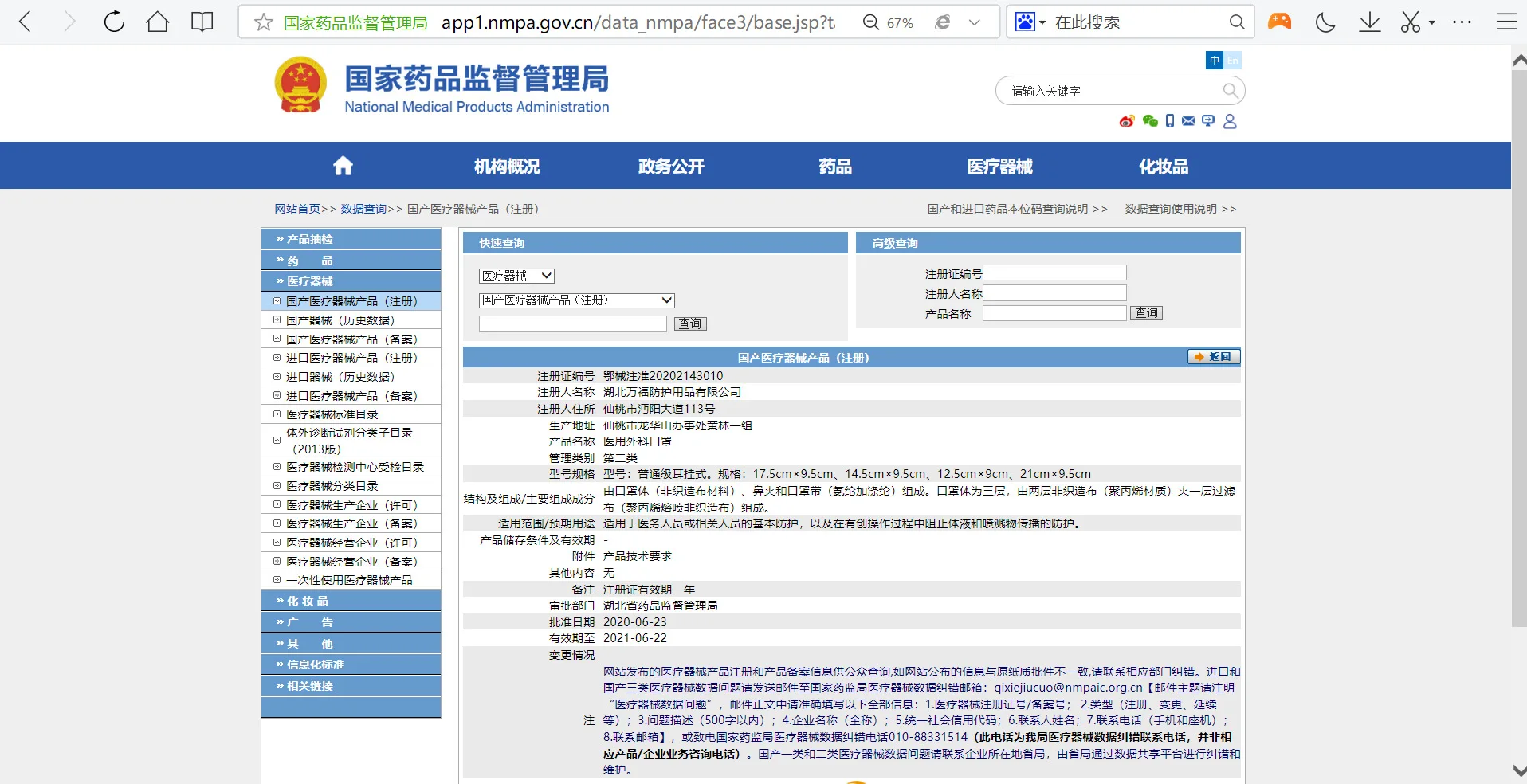Select 进口医疗器械产品（注册） in sidebar
This screenshot has width=1527, height=784.
(351, 358)
